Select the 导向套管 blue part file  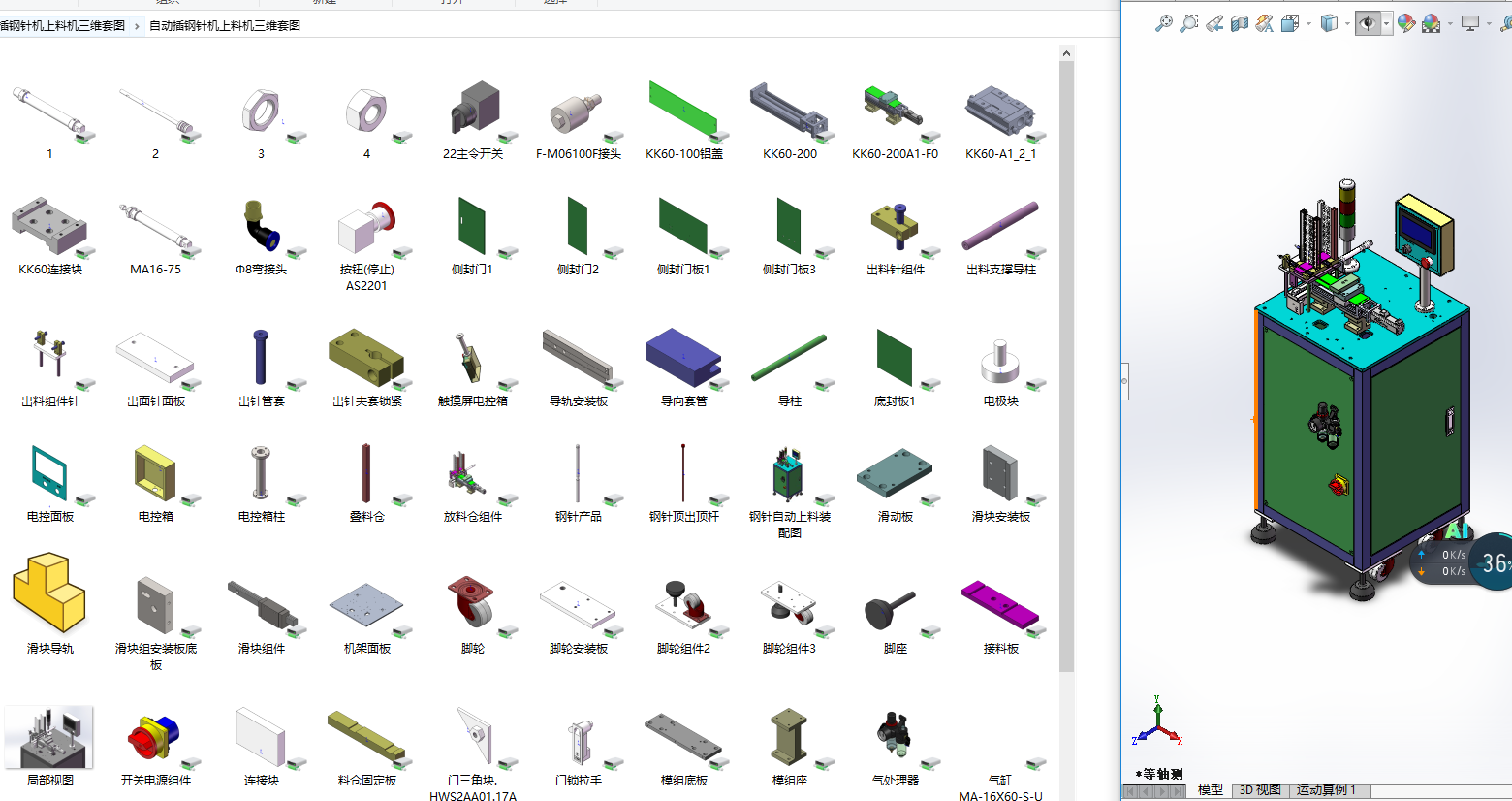pos(684,368)
